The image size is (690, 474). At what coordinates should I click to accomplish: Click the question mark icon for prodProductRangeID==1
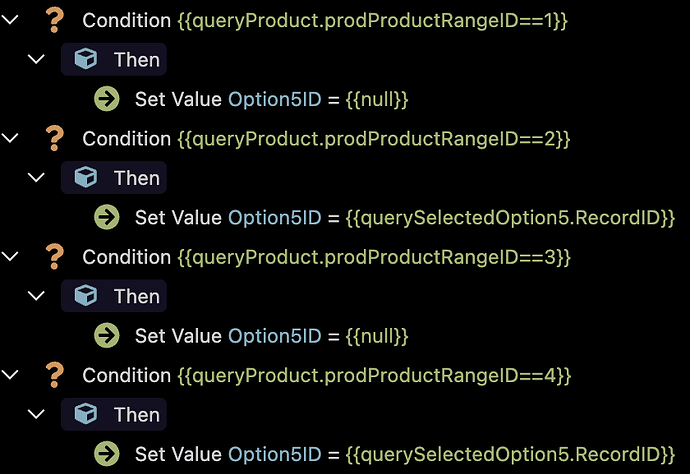(x=55, y=20)
